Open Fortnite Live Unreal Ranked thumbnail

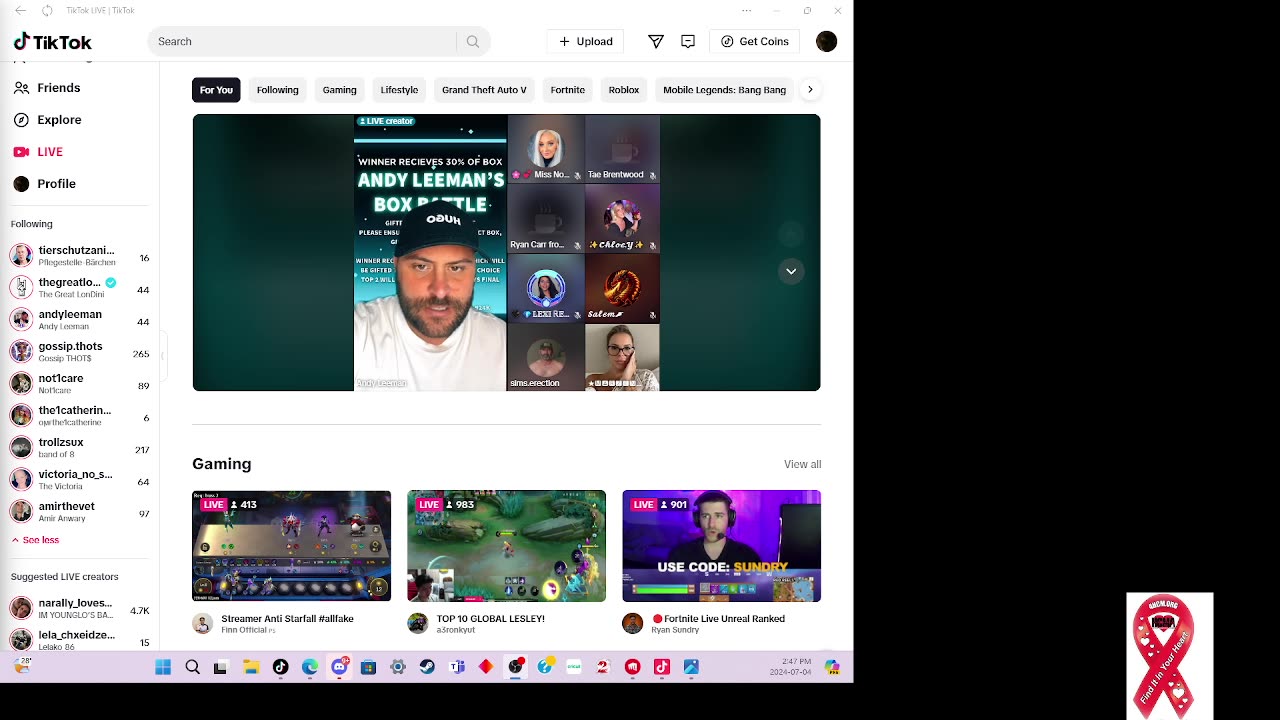coord(721,546)
